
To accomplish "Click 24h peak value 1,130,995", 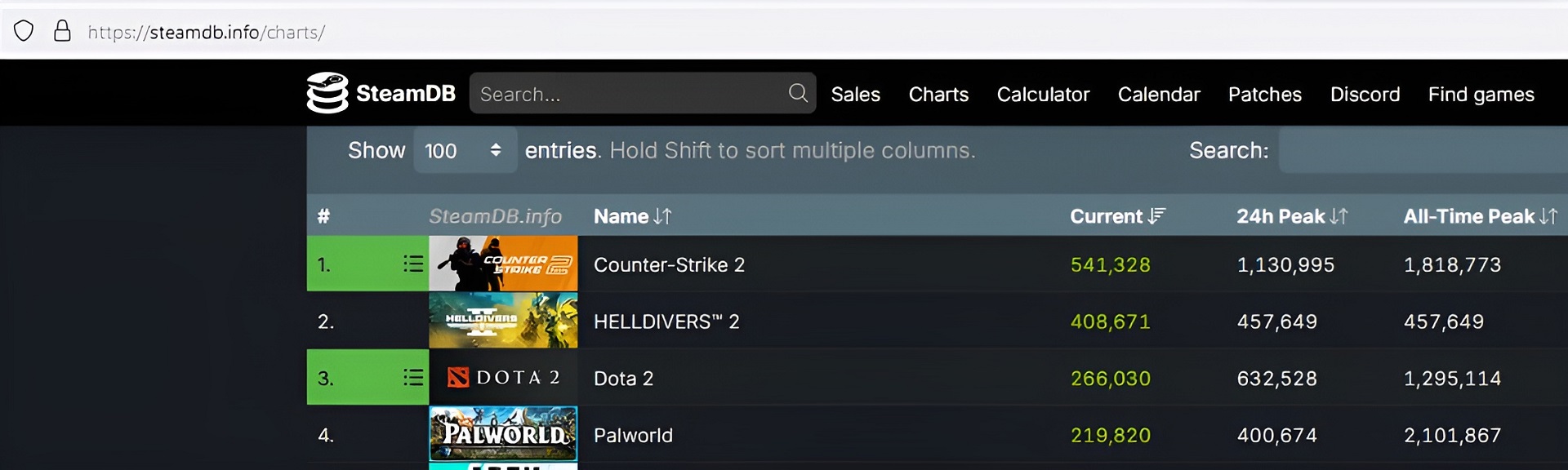I will tap(1285, 264).
